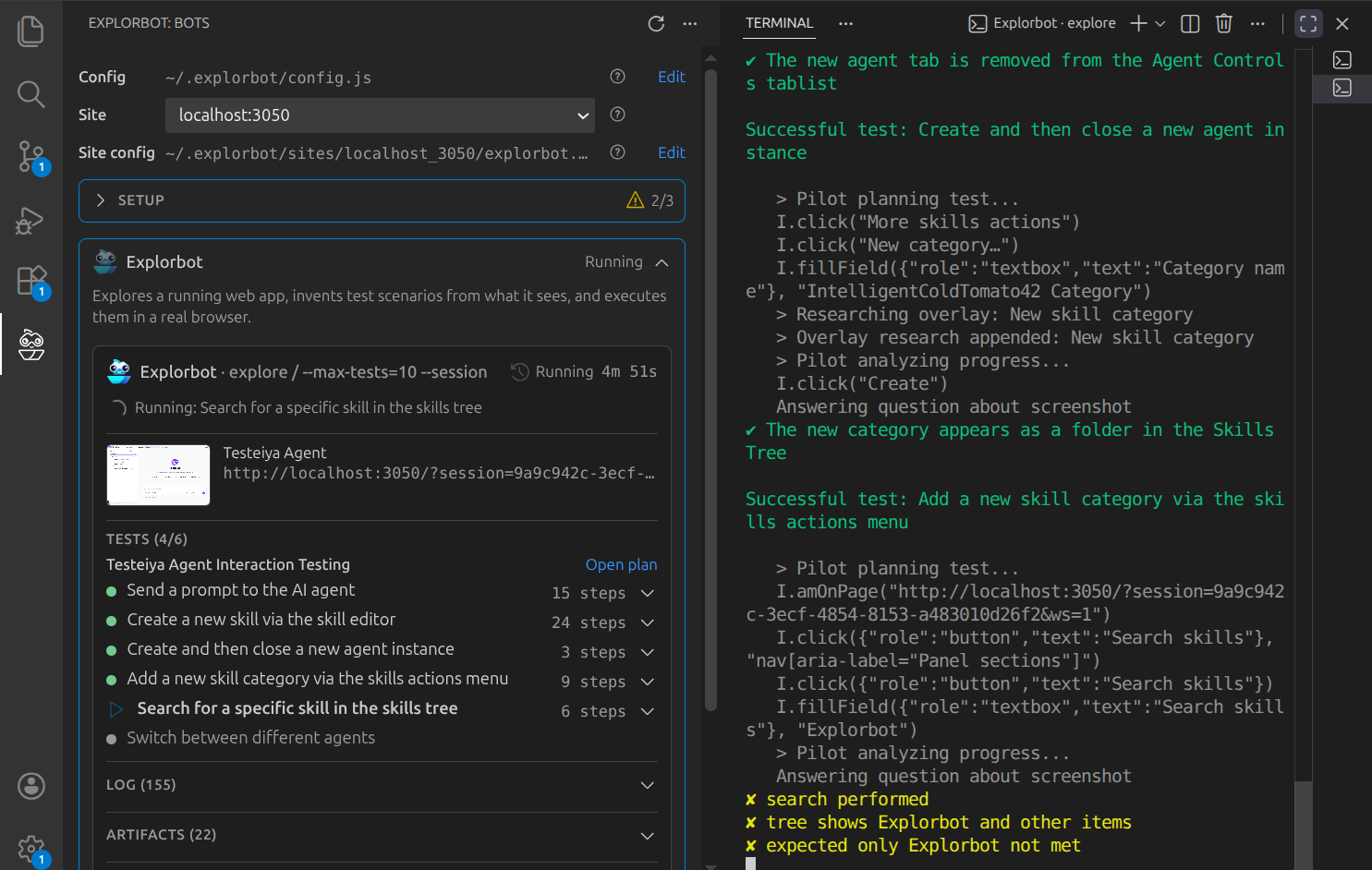Click the 2/3 setup progress count
Image resolution: width=1372 pixels, height=870 pixels.
(x=662, y=200)
